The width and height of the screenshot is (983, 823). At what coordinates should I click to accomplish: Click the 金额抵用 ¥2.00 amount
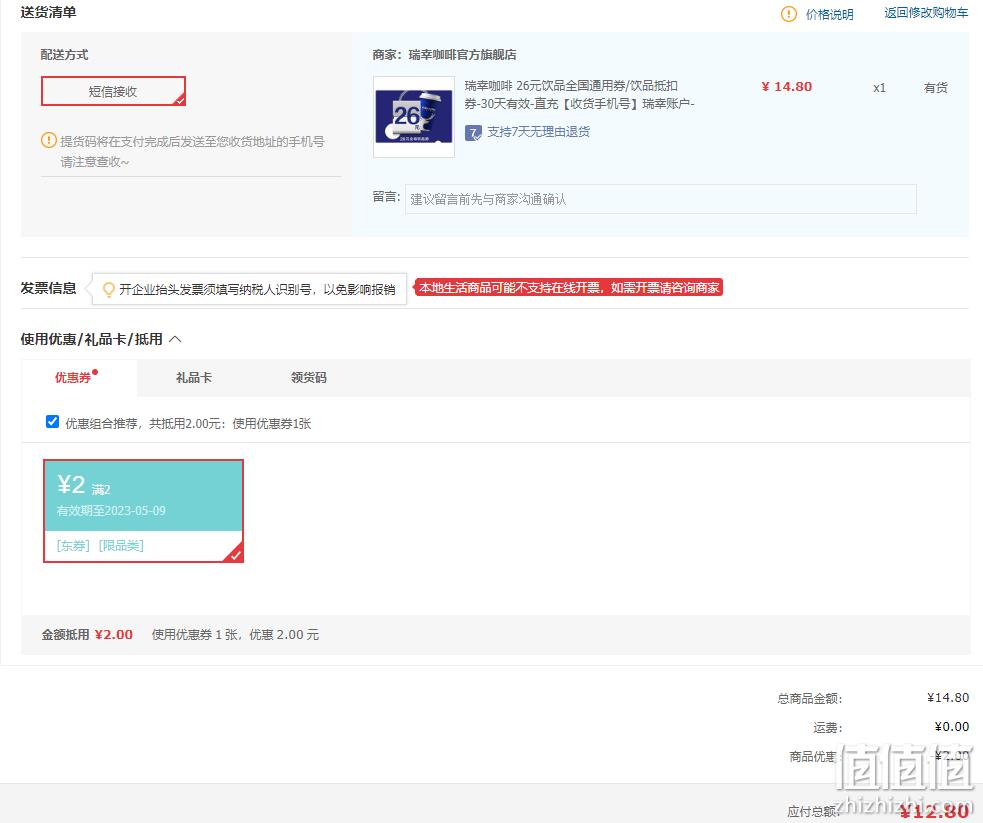coord(113,634)
